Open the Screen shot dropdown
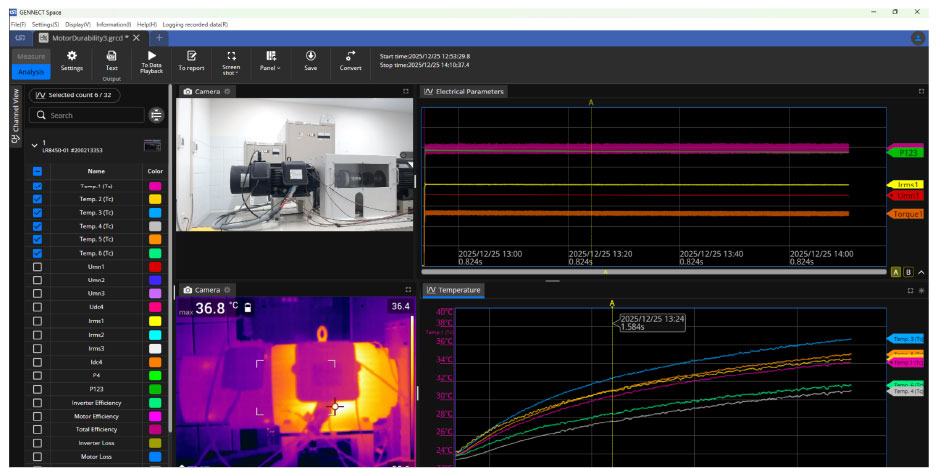The height and width of the screenshot is (468, 937). point(231,61)
